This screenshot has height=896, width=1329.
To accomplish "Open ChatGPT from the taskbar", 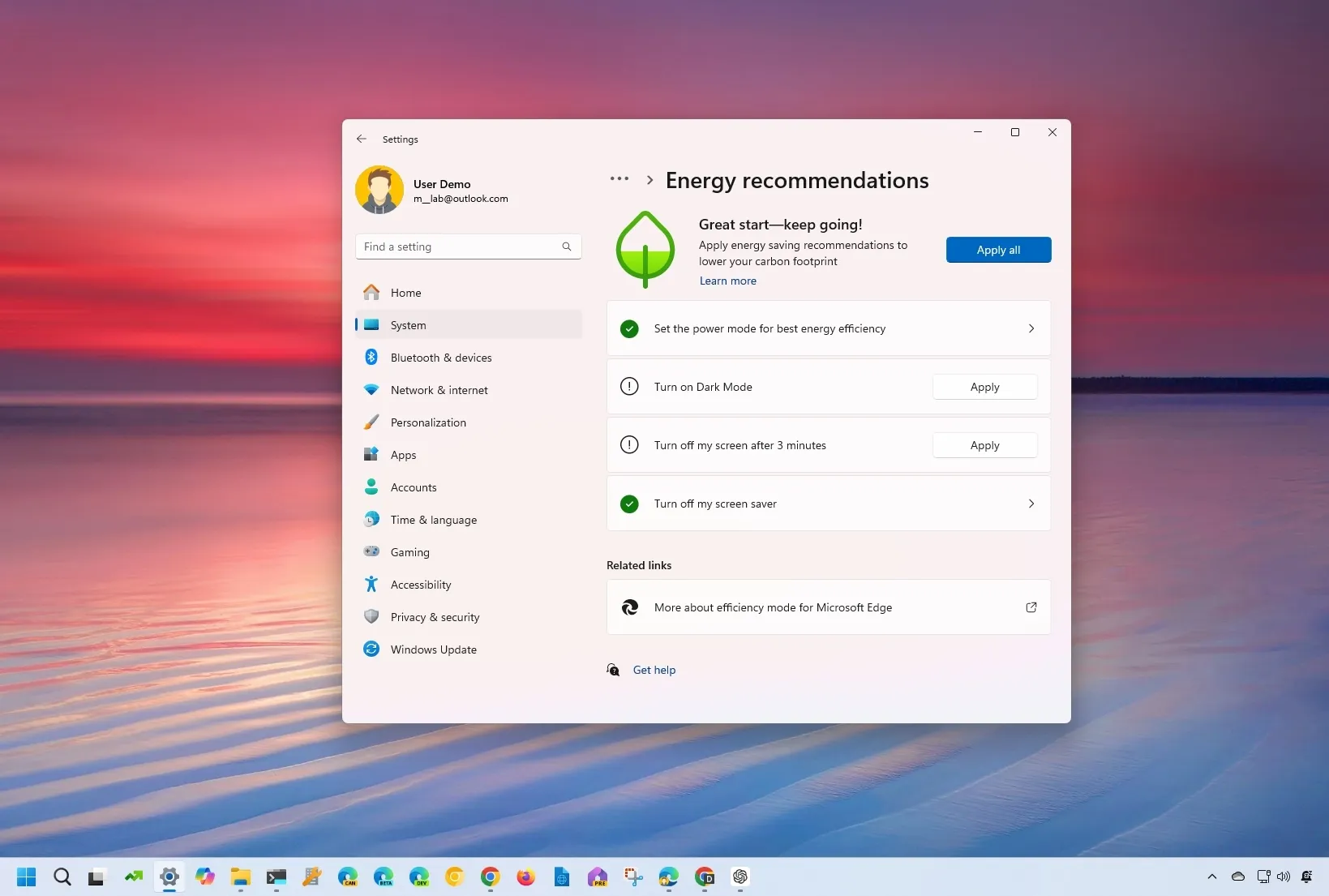I will pos(740,877).
